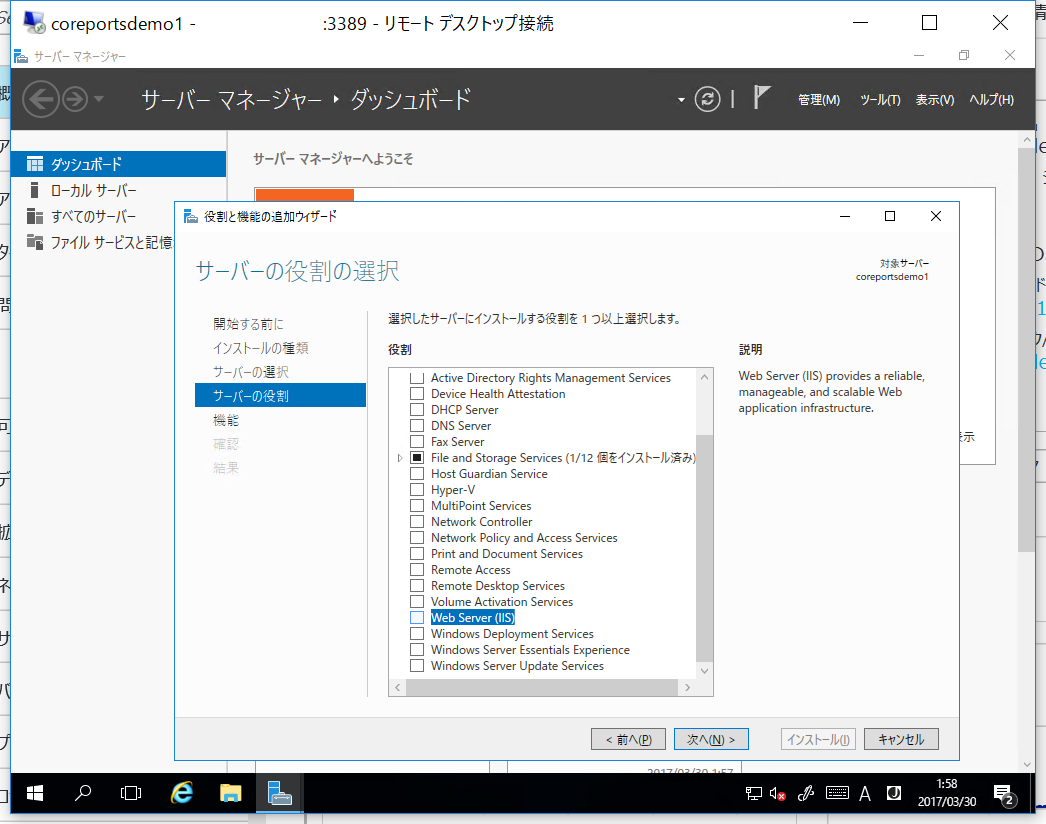Go to the サーバーの選択 wizard step

pos(251,372)
